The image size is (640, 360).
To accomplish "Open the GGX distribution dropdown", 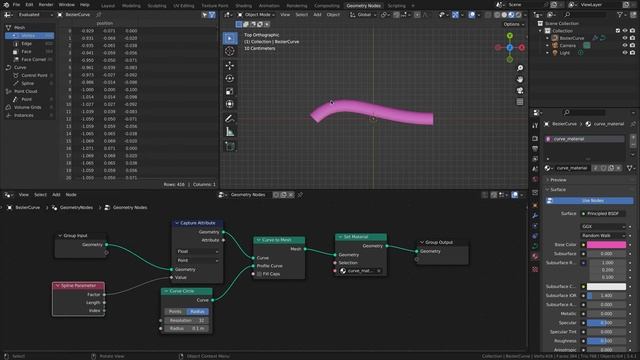I will (x=603, y=226).
